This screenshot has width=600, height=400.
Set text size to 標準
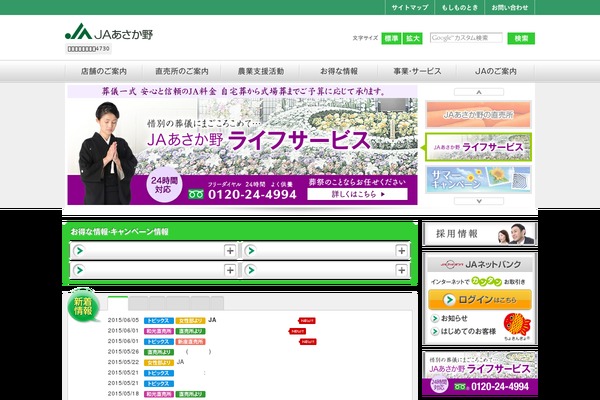(x=391, y=38)
